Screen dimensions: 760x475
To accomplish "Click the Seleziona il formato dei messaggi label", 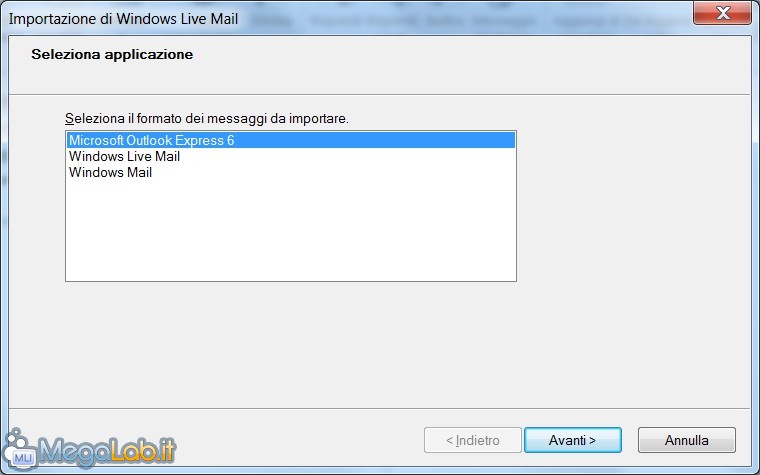I will coord(207,118).
